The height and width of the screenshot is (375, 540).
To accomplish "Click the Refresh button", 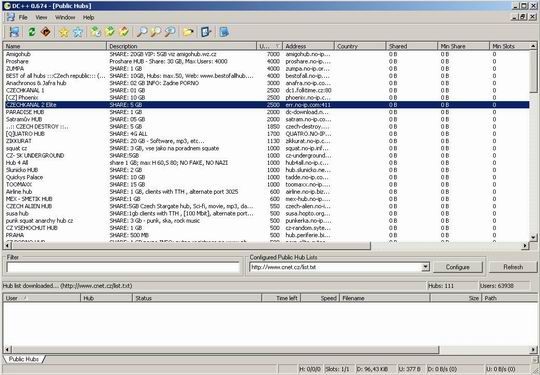I will point(513,267).
